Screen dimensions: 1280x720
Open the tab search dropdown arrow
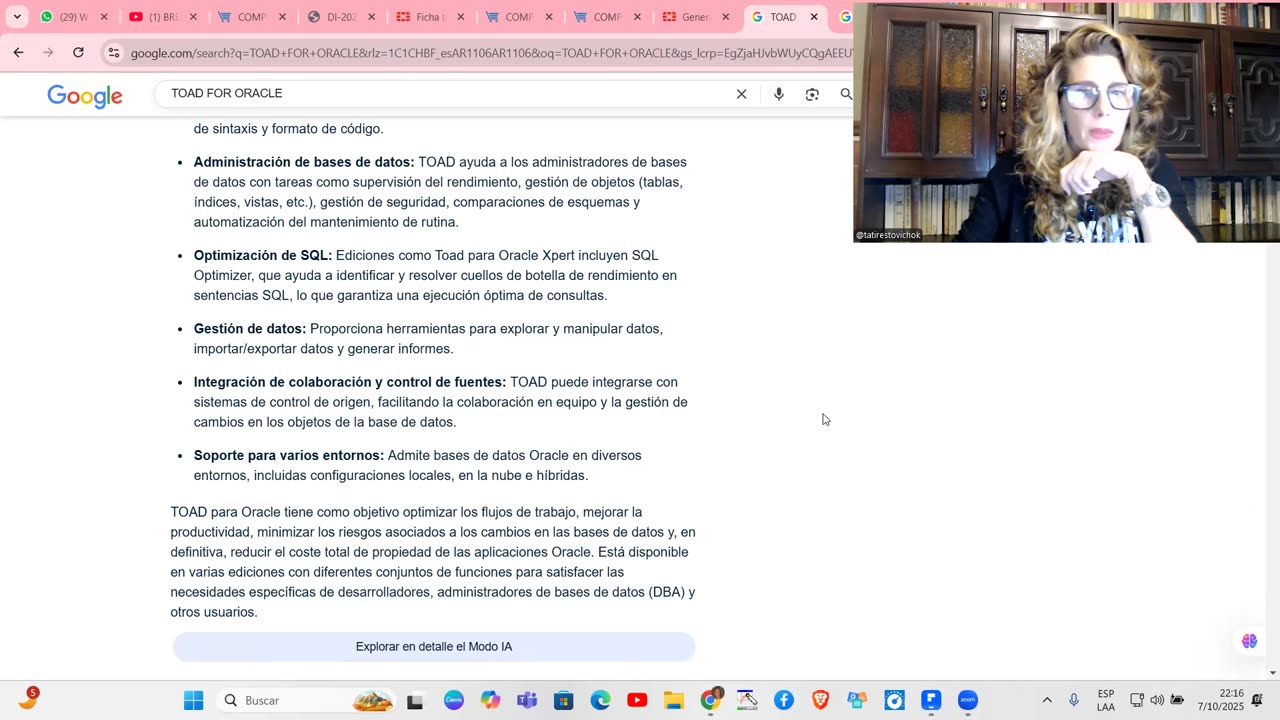point(17,17)
